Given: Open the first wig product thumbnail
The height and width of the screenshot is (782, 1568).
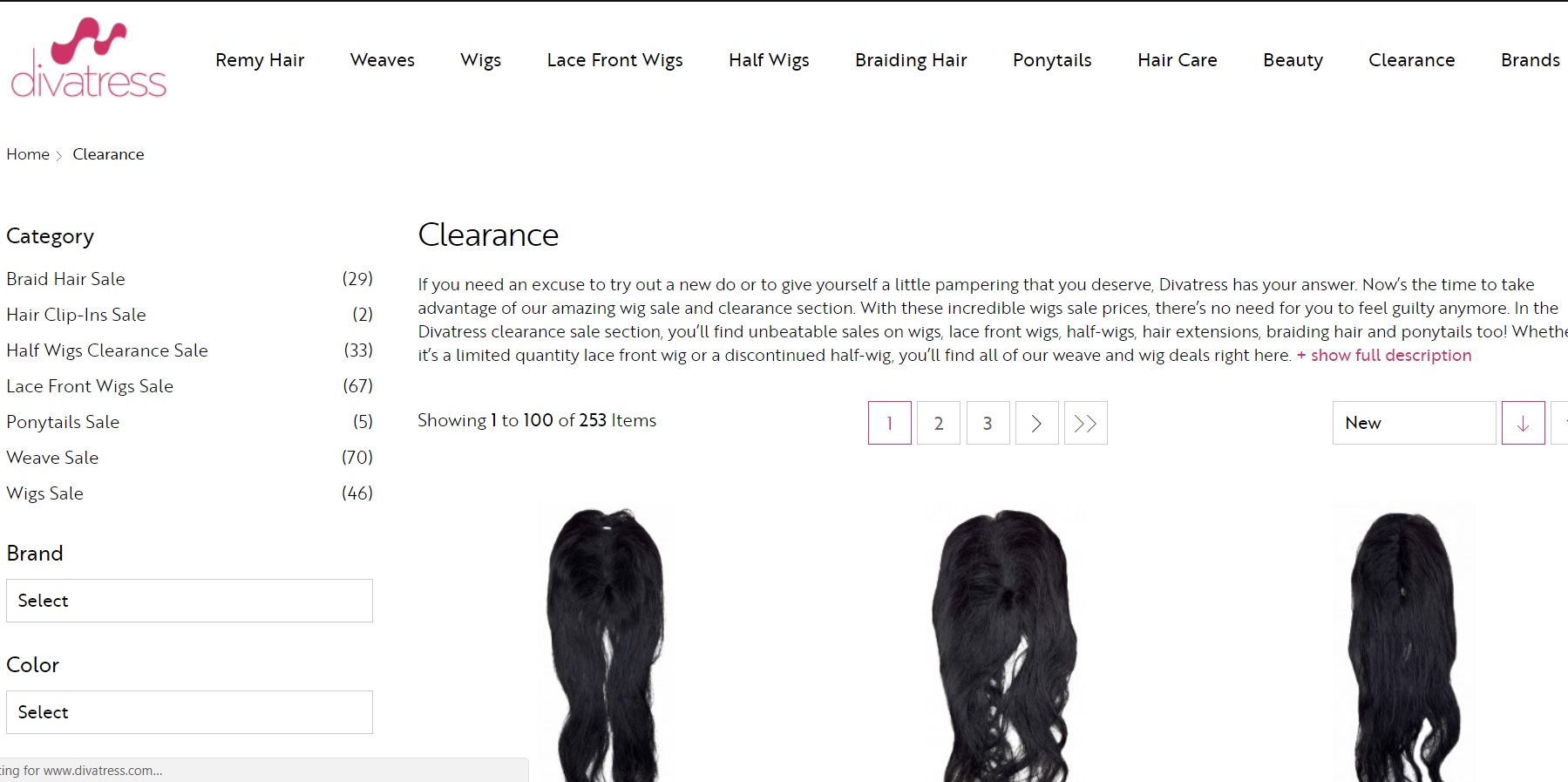Looking at the screenshot, I should click(605, 643).
